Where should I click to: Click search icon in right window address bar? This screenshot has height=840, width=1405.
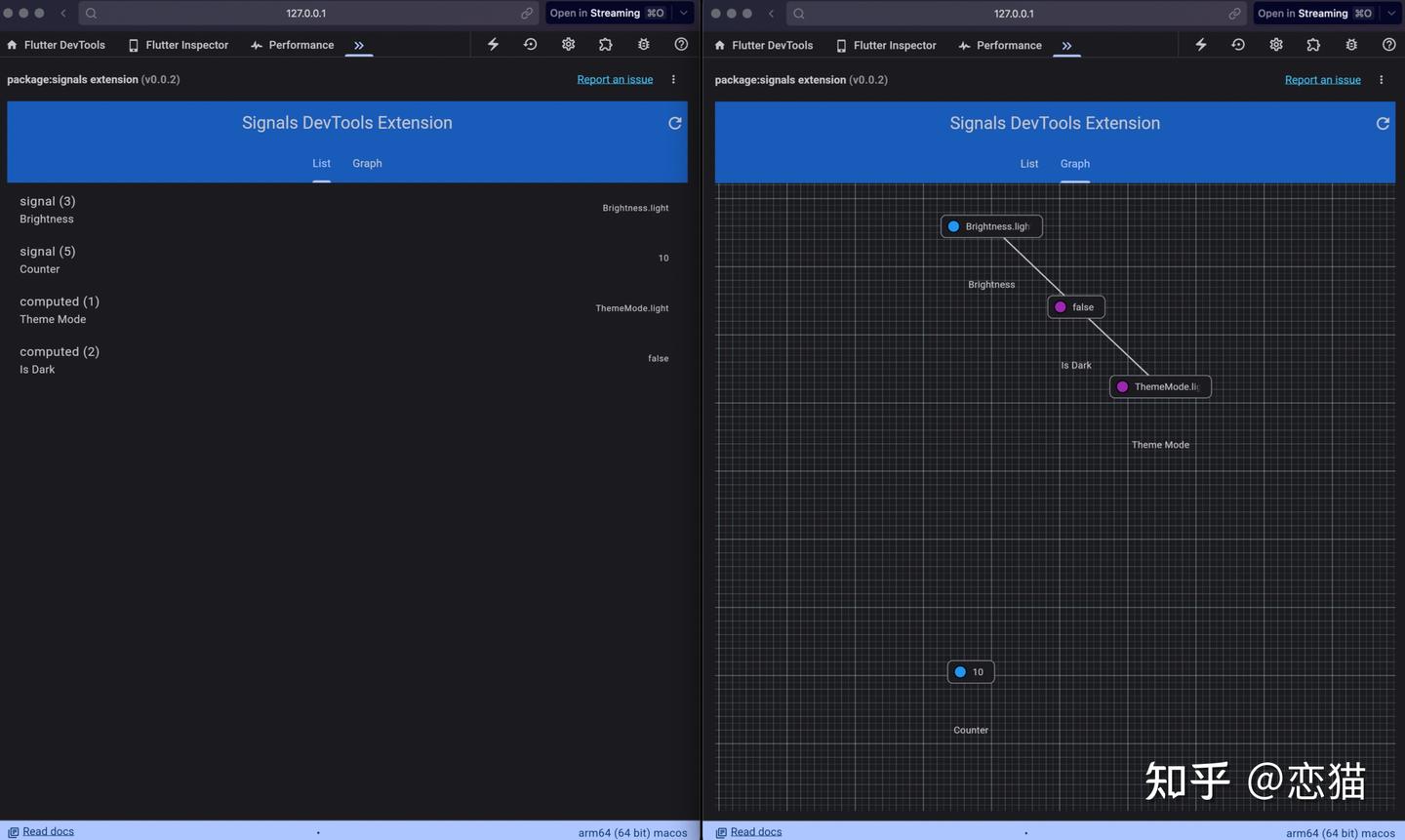pos(799,14)
